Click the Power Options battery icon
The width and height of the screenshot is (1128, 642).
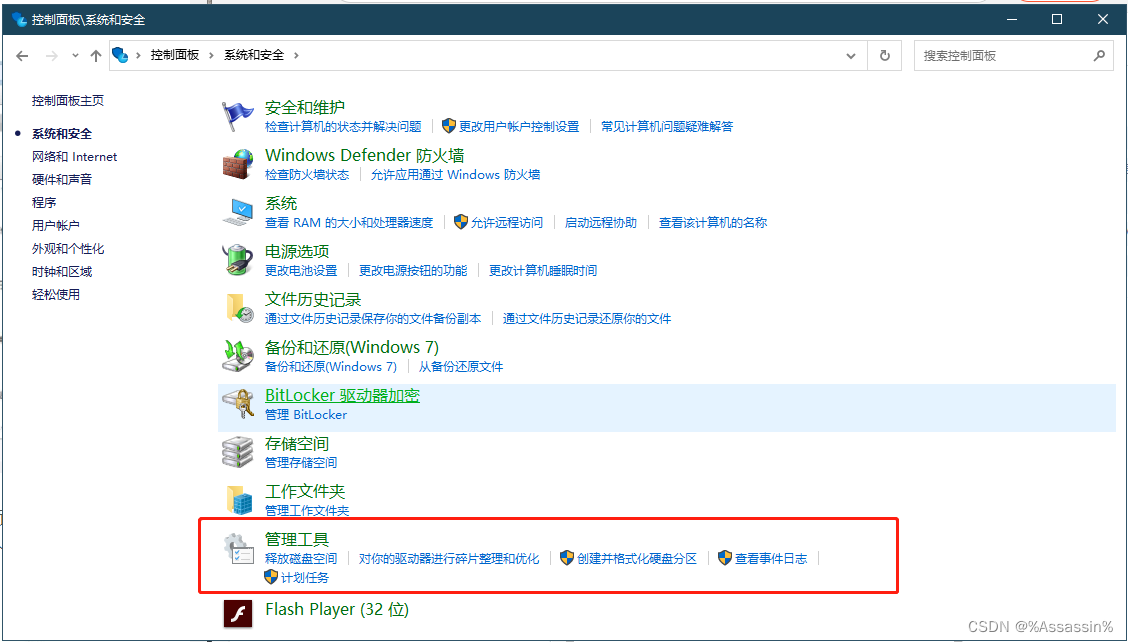[x=237, y=260]
